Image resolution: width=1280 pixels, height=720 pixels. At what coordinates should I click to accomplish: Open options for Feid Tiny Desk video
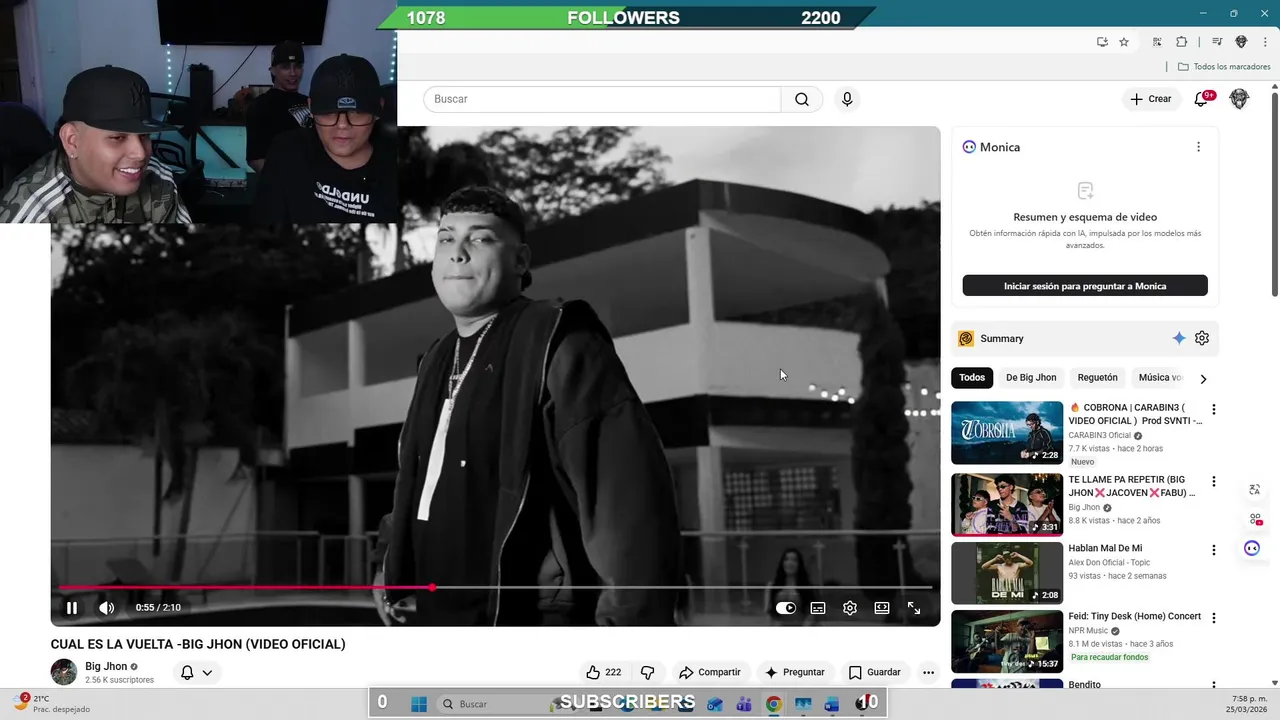[x=1214, y=618]
